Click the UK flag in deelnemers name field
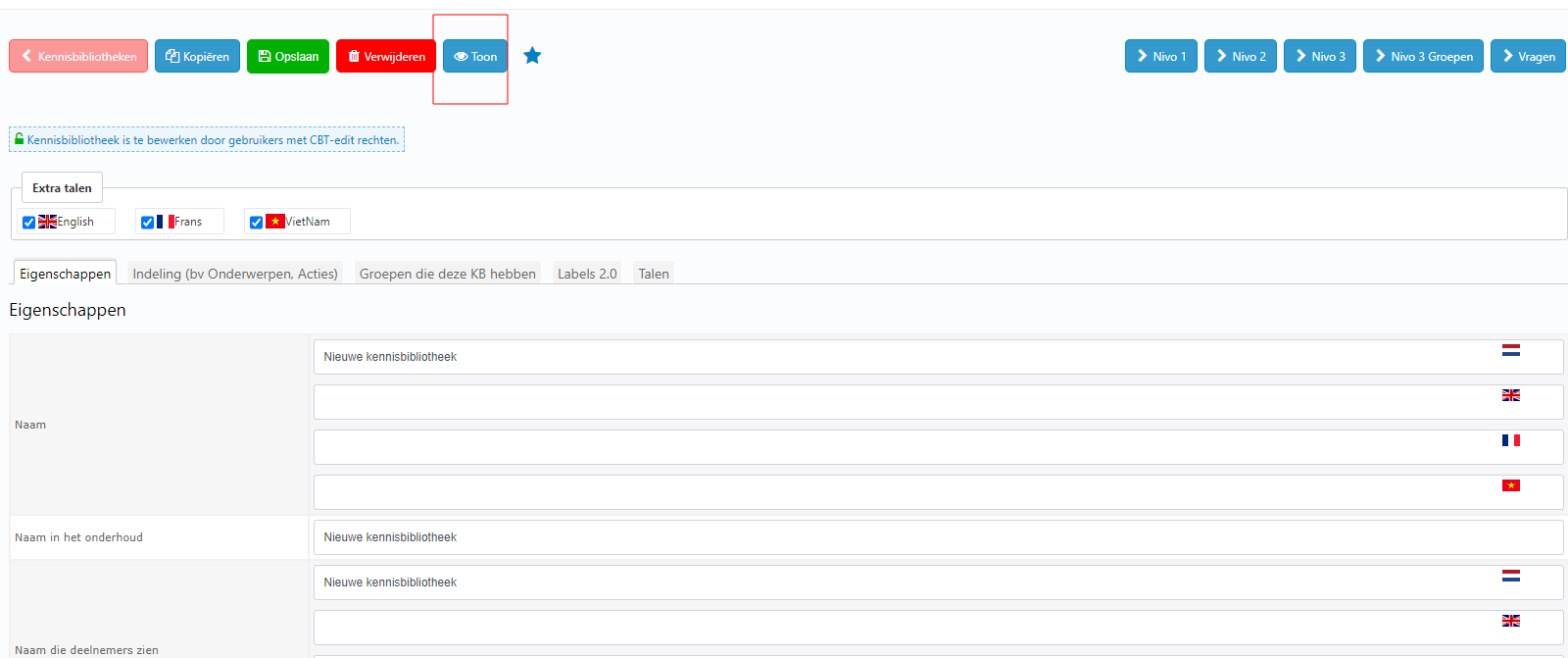This screenshot has width=1568, height=658. (x=1510, y=621)
